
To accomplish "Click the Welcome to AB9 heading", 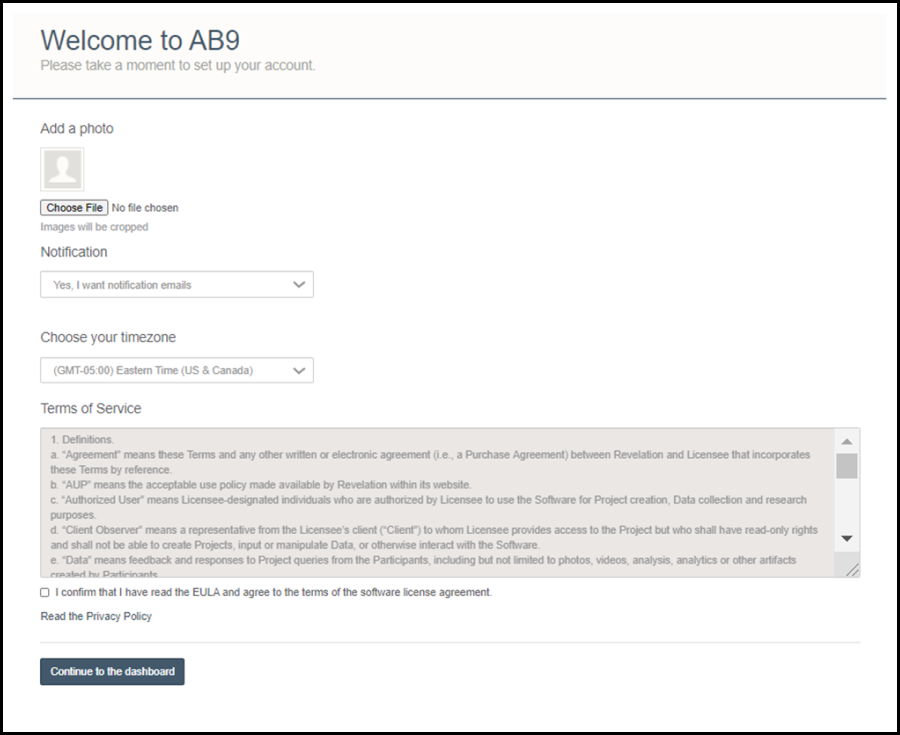I will coord(140,40).
